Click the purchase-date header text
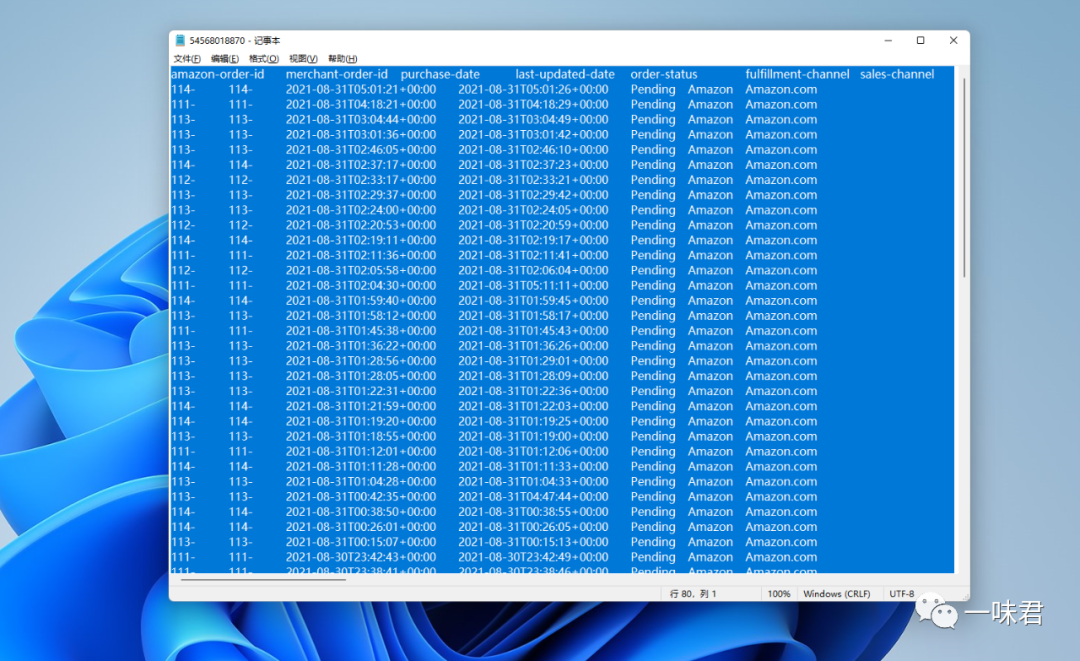 click(440, 74)
